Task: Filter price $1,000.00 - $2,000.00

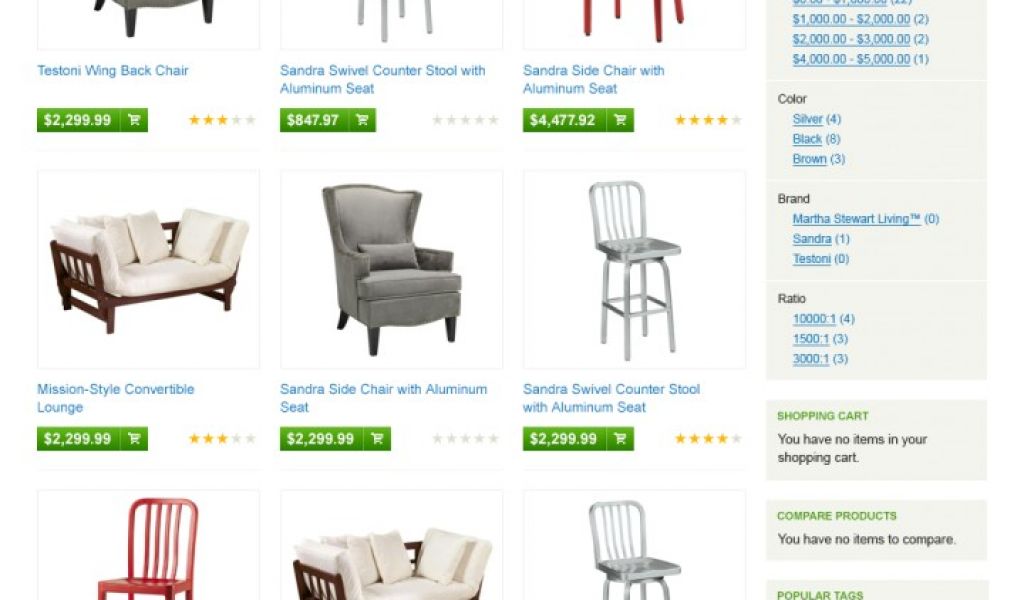Action: (x=851, y=20)
